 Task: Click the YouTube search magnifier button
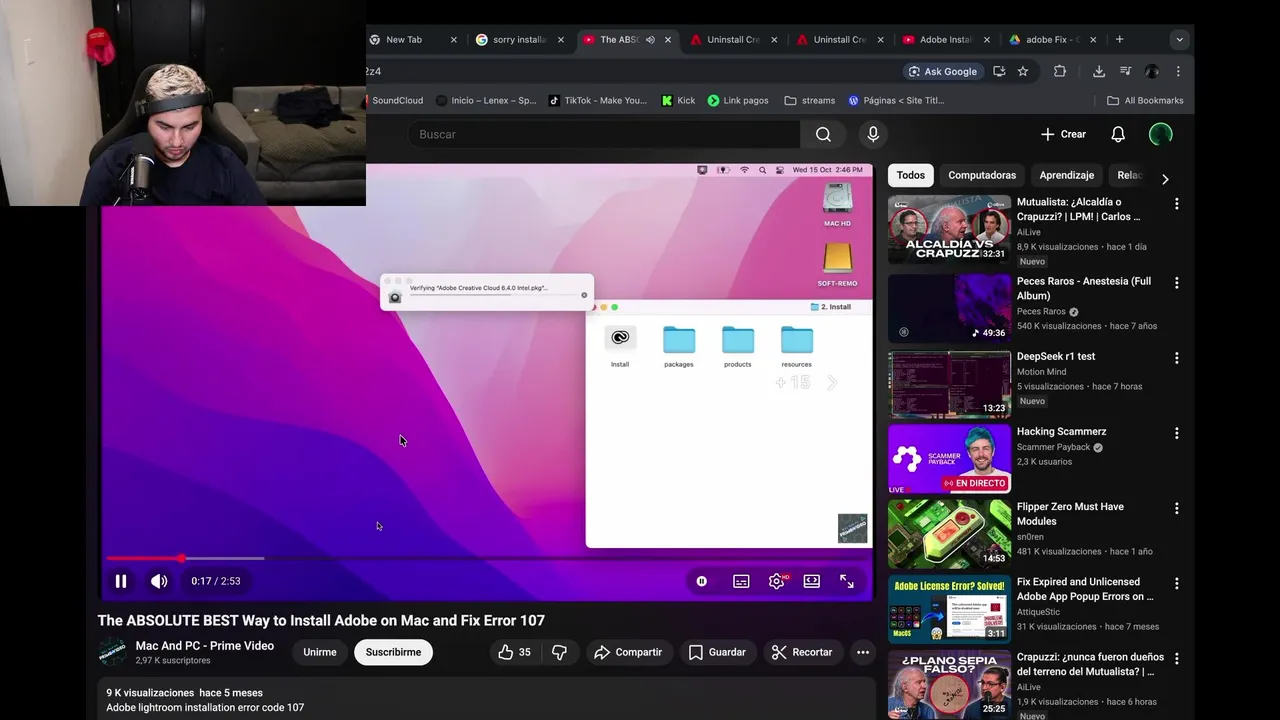pyautogui.click(x=823, y=134)
